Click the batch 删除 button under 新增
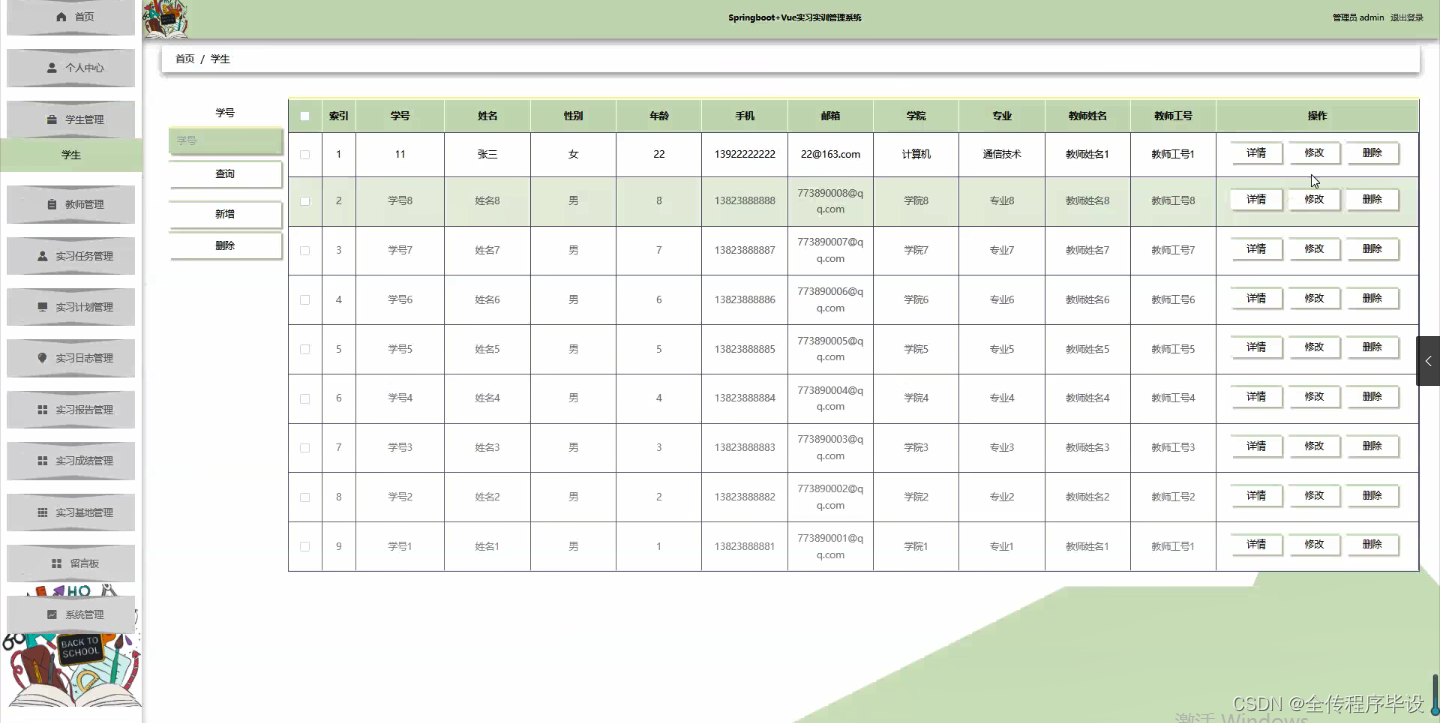 pyautogui.click(x=226, y=246)
